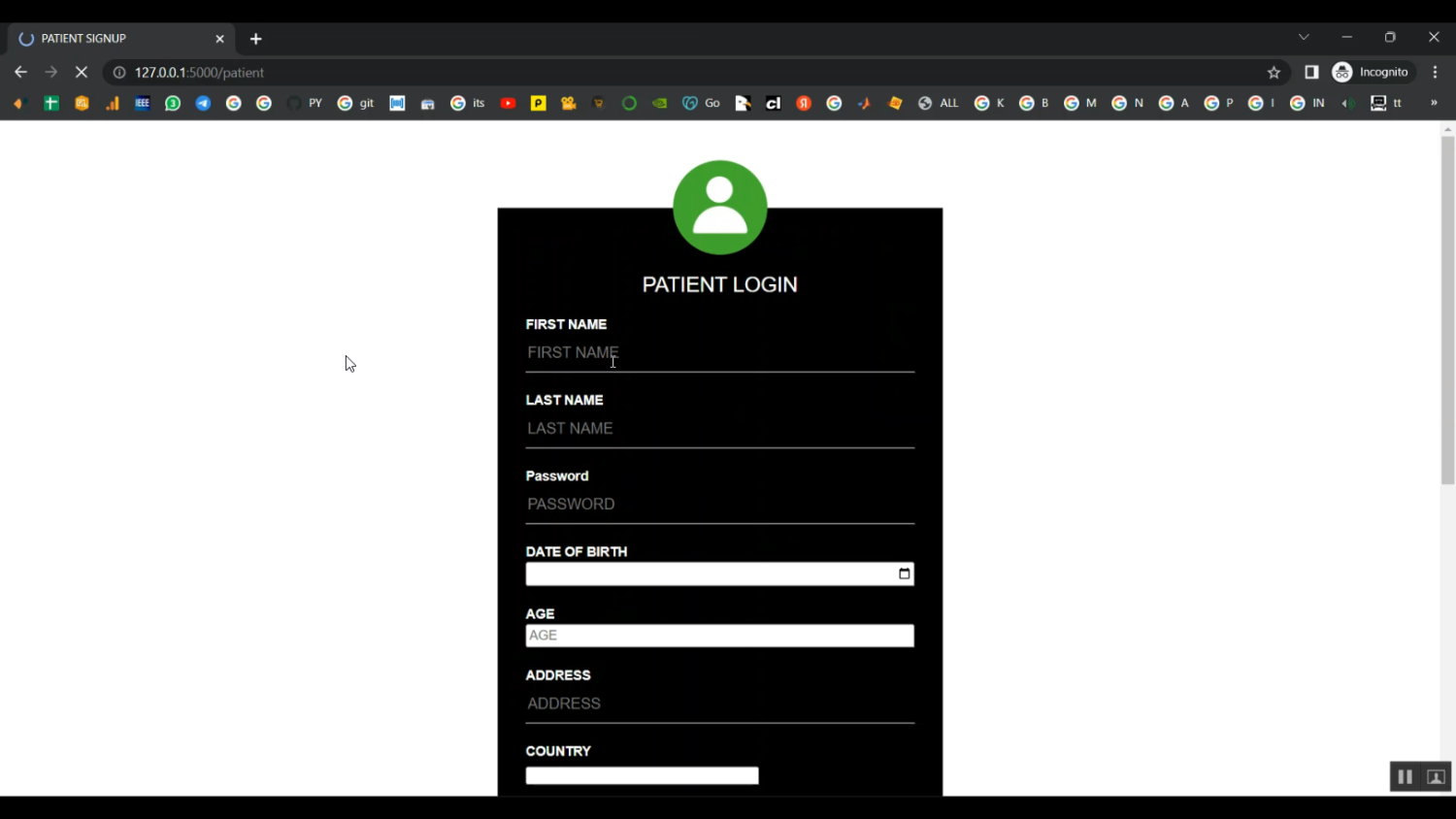The width and height of the screenshot is (1456, 819).
Task: Click the FIRST NAME input field
Action: pos(720,353)
